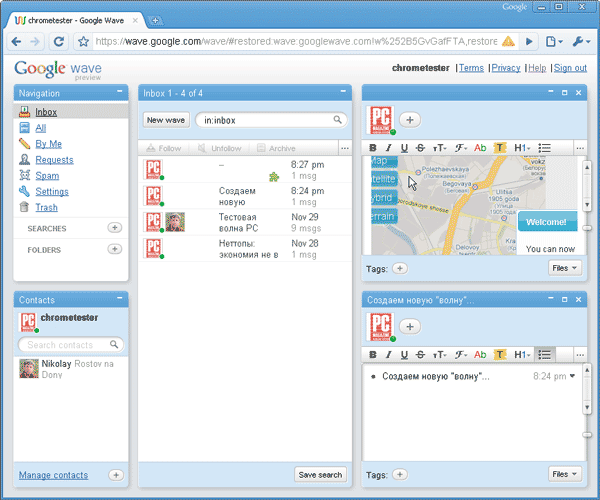
Task: Maximize the map wave panel
Action: coord(564,93)
